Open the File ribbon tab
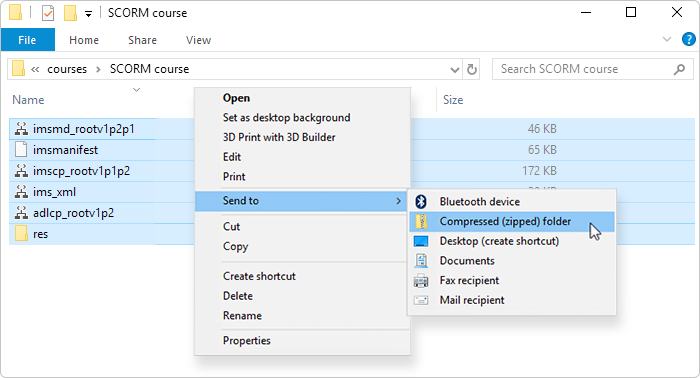Image resolution: width=700 pixels, height=378 pixels. point(27,40)
